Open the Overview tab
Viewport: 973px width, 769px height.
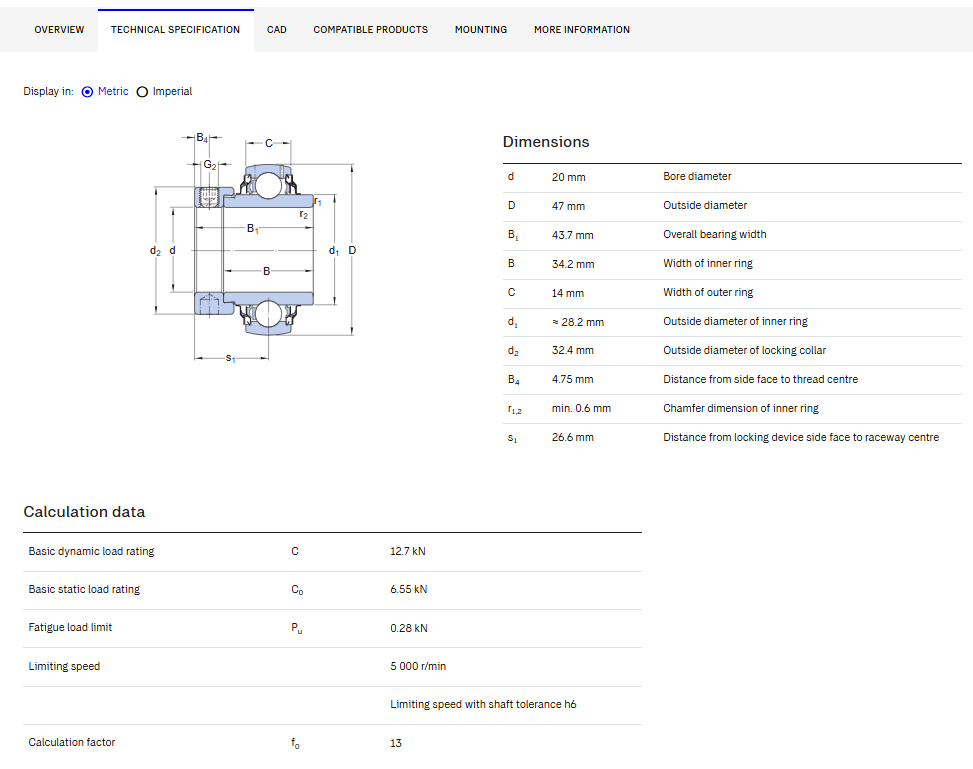59,30
